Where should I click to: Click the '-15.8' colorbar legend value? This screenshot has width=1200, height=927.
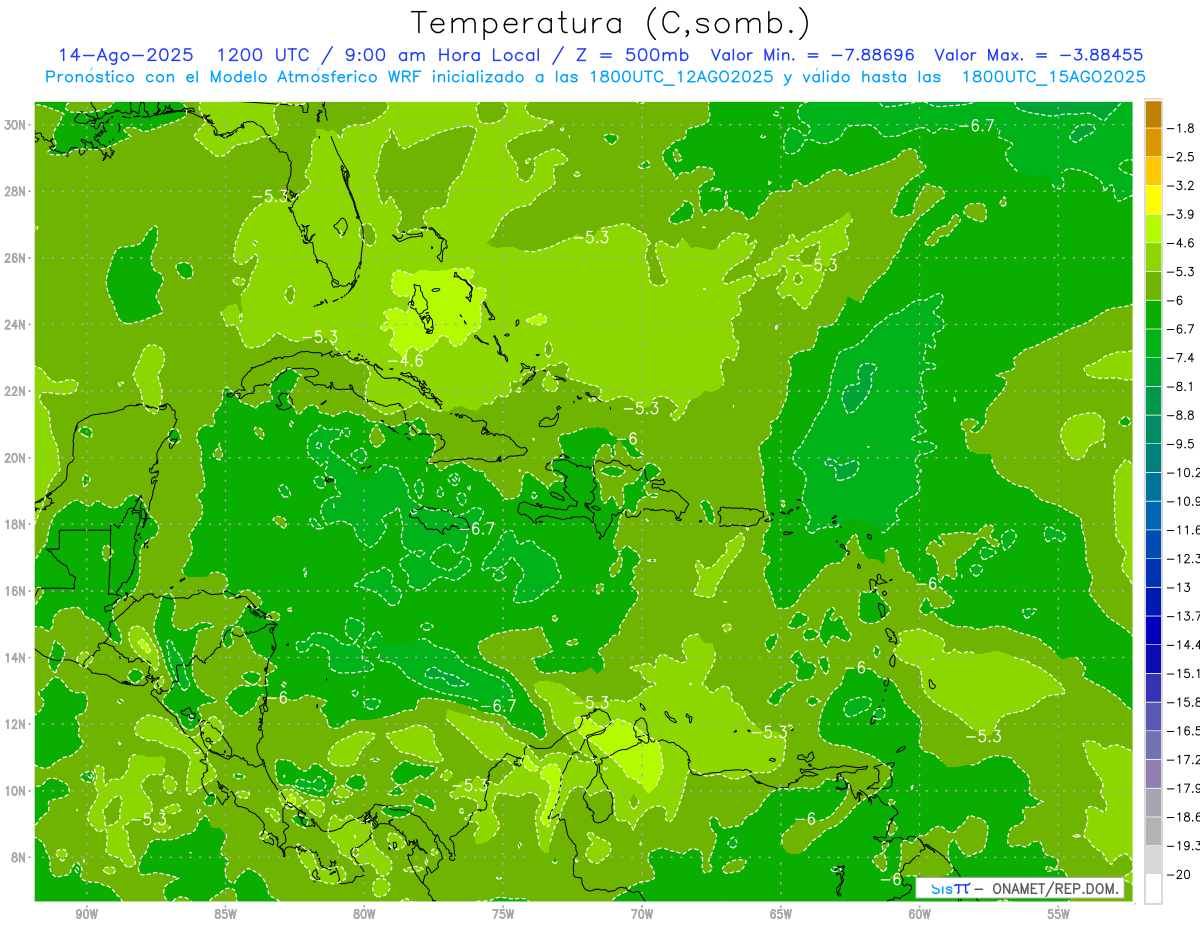pyautogui.click(x=1184, y=702)
